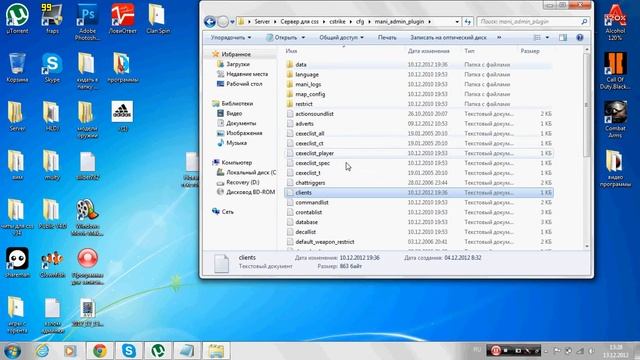Select Локальный диск (C in navigation pane

251,172
